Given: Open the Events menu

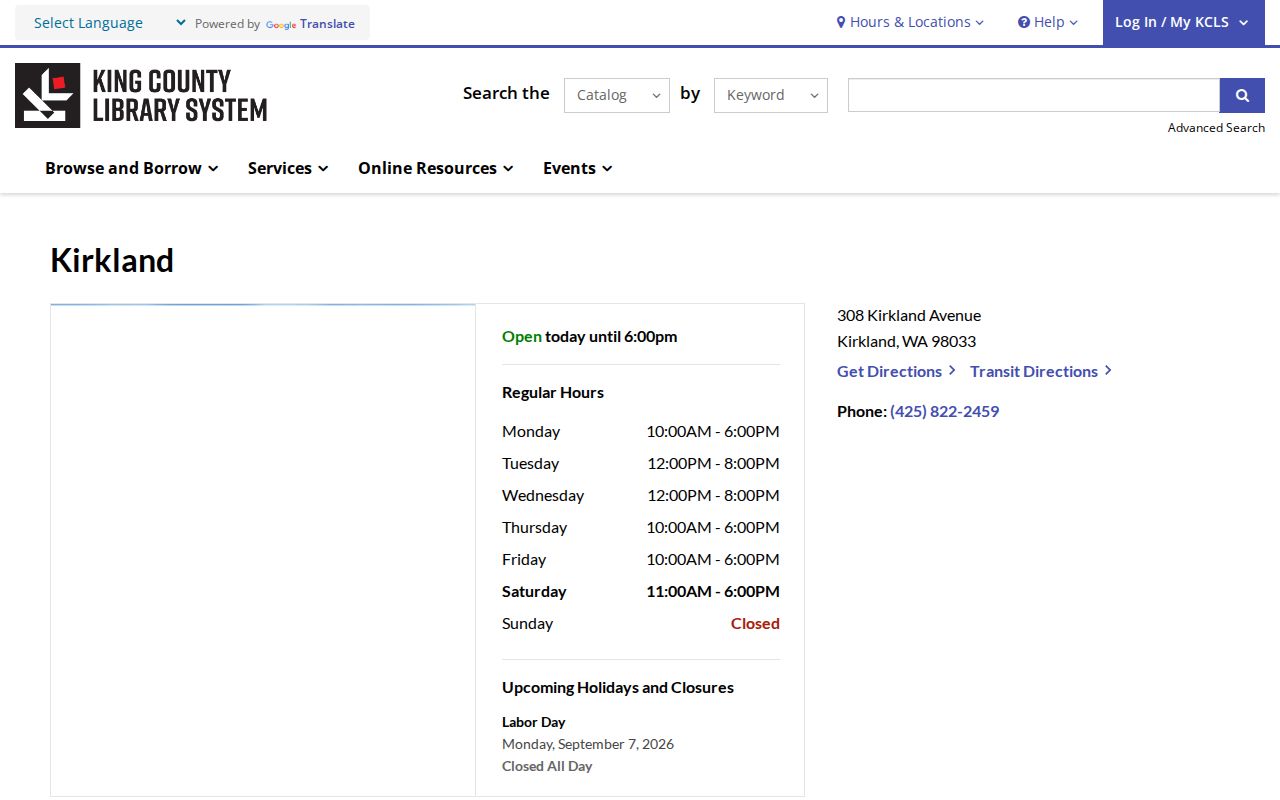Looking at the screenshot, I should coord(578,168).
